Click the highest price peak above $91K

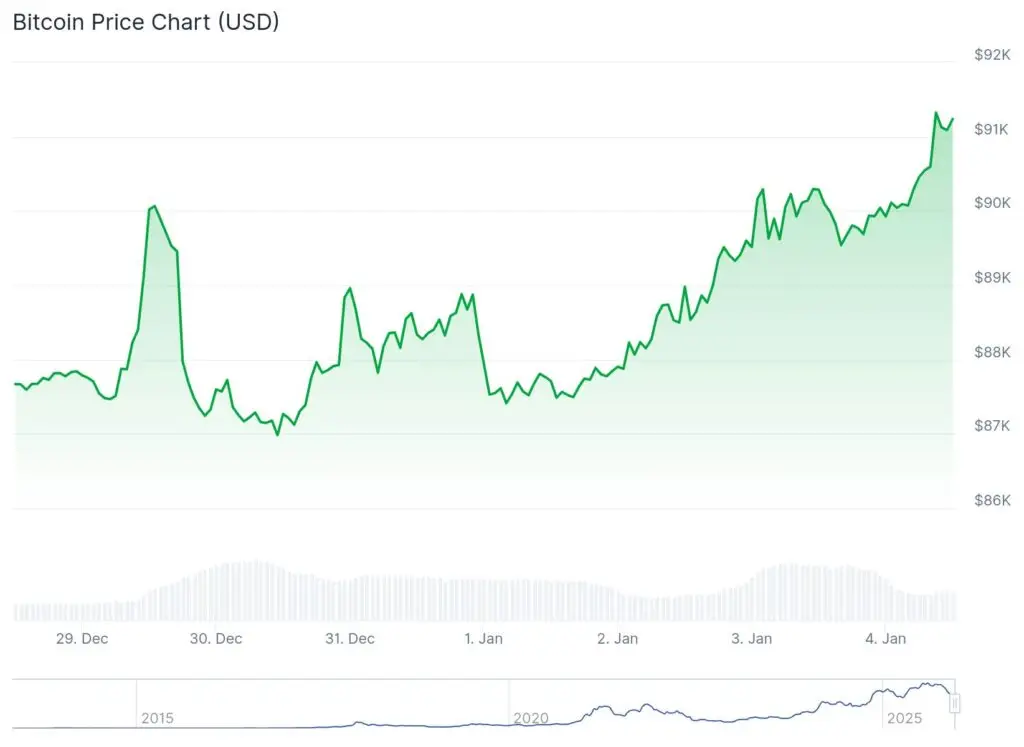click(x=936, y=113)
